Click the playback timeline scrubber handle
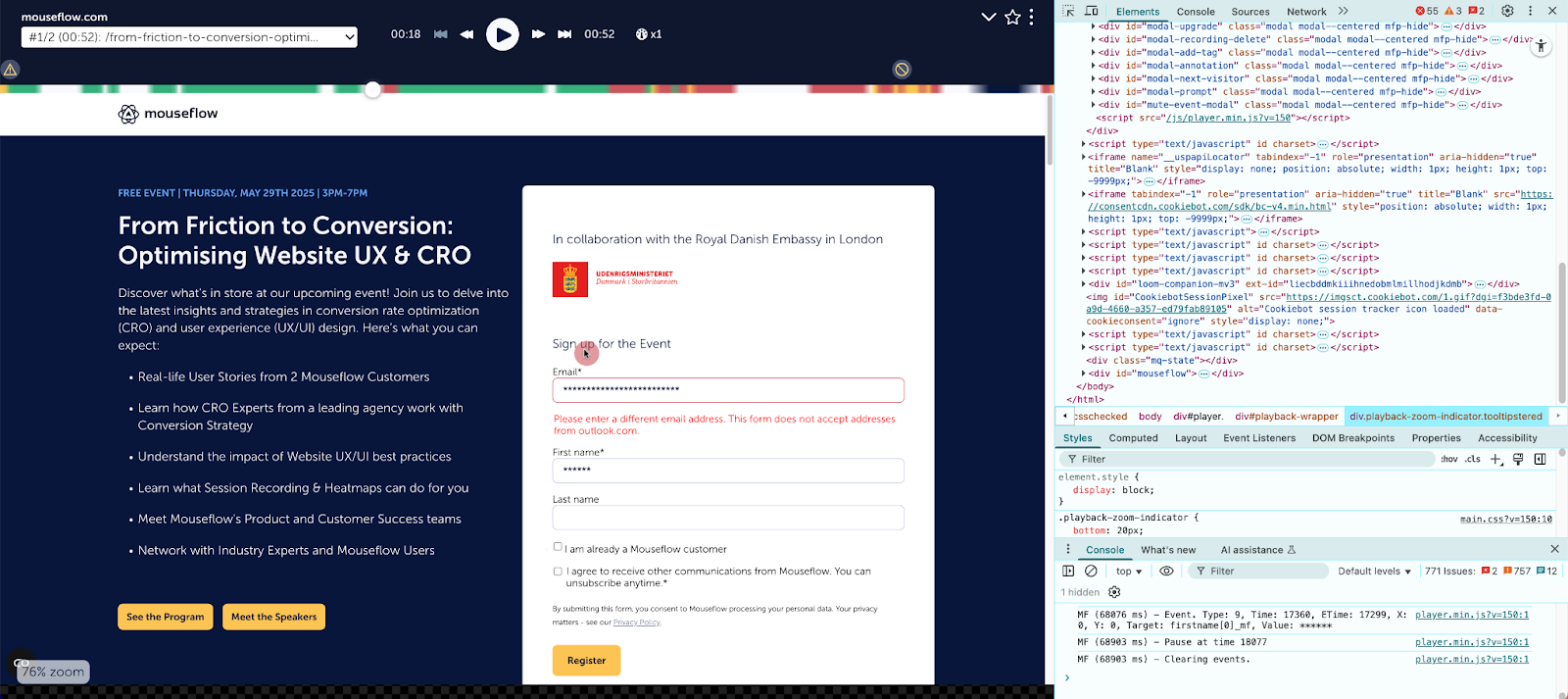This screenshot has width=1568, height=699. click(372, 90)
